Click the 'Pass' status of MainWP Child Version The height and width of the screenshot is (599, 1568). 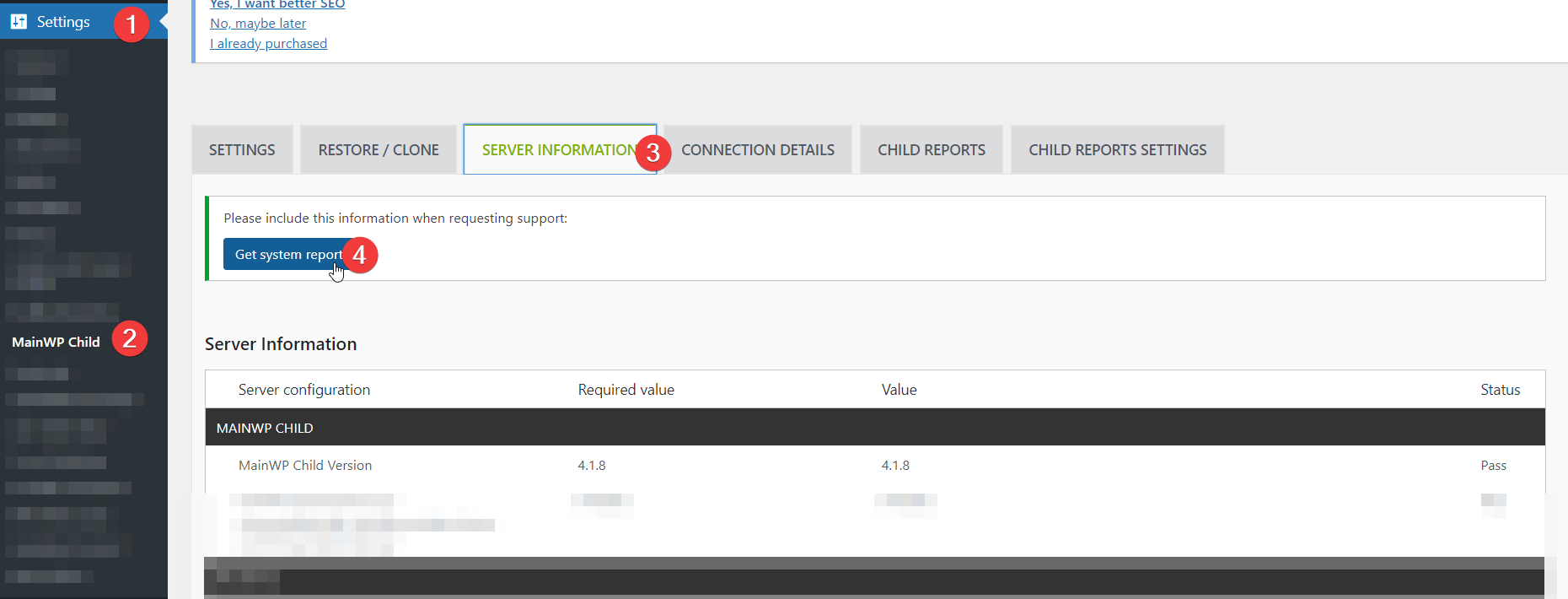pyautogui.click(x=1493, y=465)
